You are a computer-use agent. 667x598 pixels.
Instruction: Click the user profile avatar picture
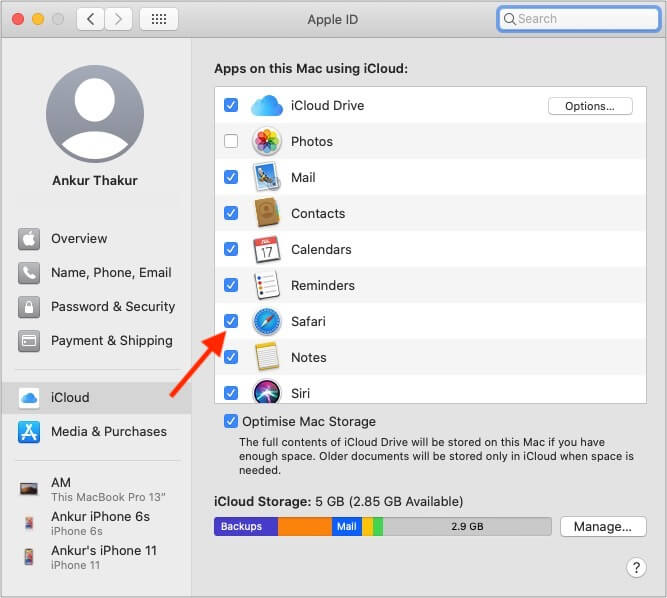(x=95, y=114)
